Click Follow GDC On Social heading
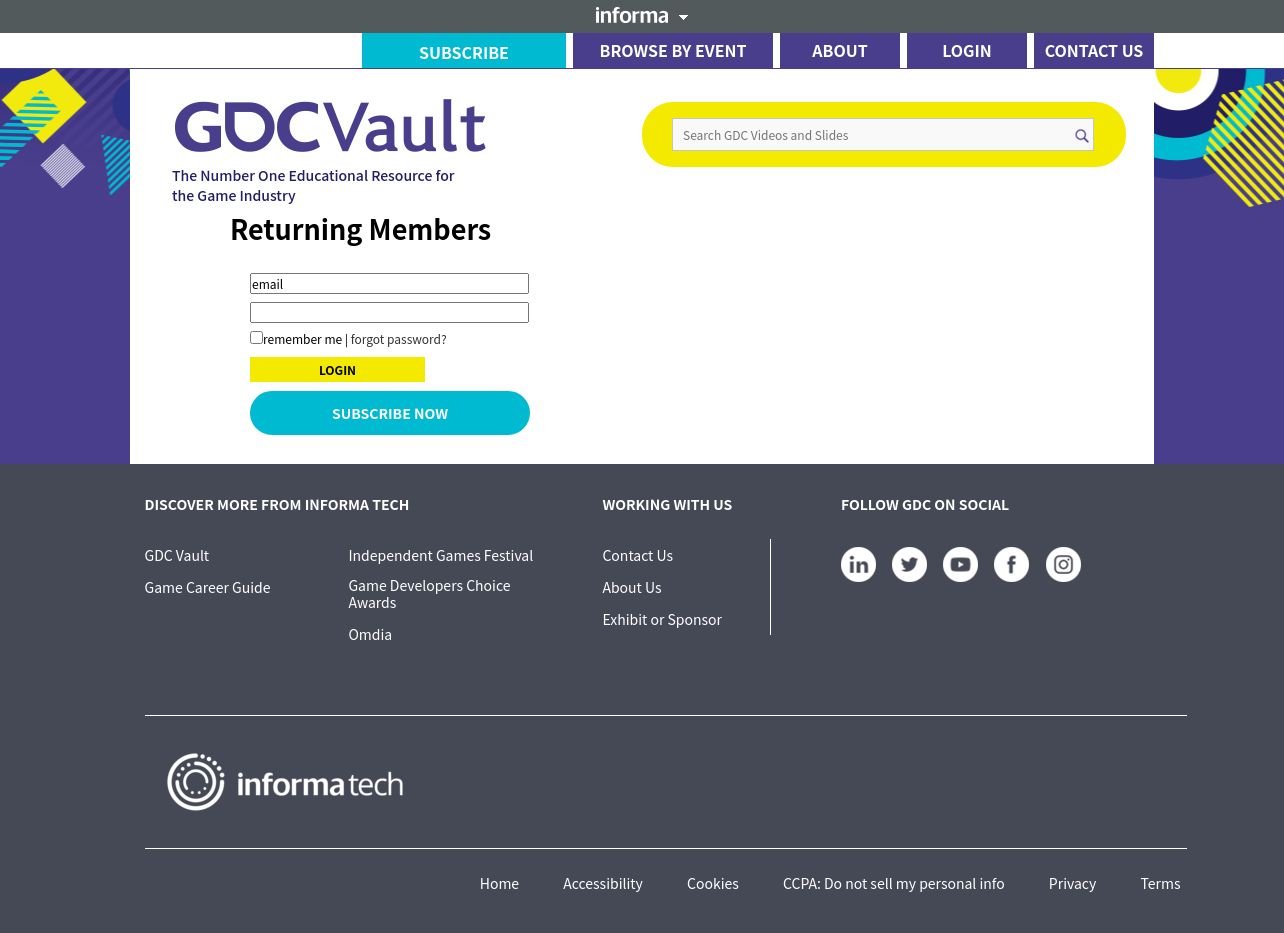The height and width of the screenshot is (933, 1284). coord(925,504)
